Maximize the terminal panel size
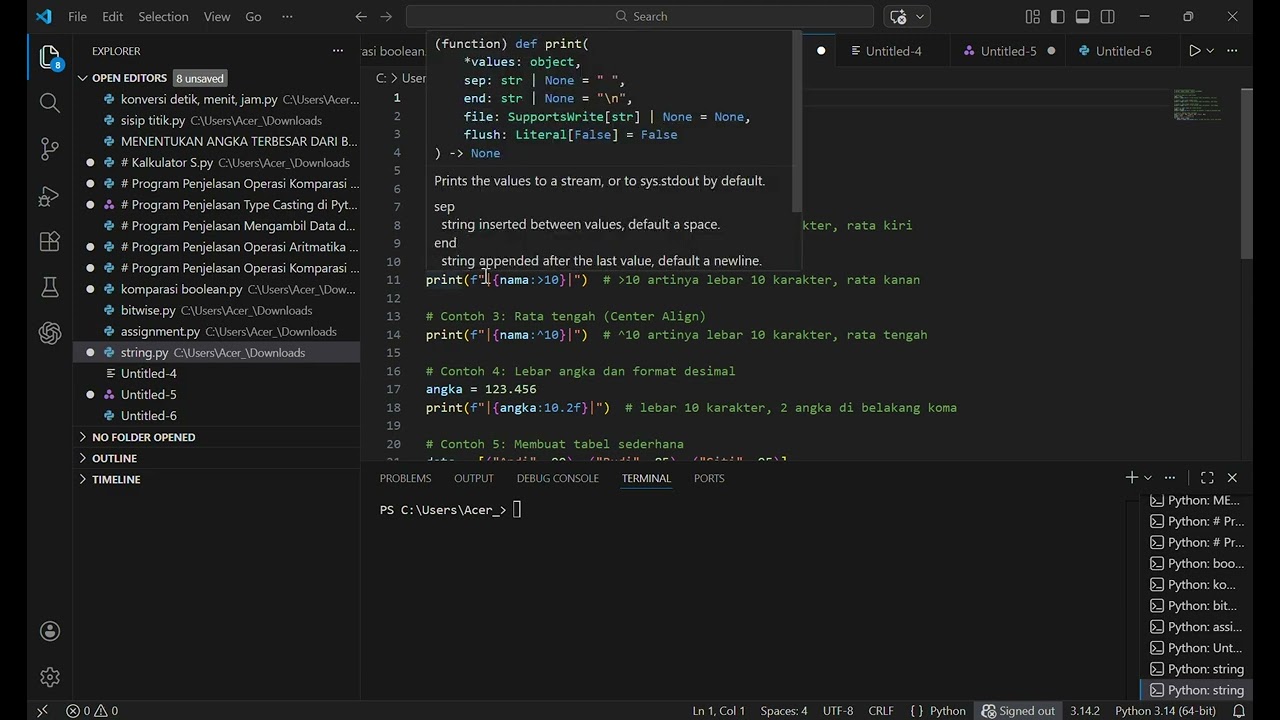This screenshot has width=1280, height=720. pos(1207,478)
